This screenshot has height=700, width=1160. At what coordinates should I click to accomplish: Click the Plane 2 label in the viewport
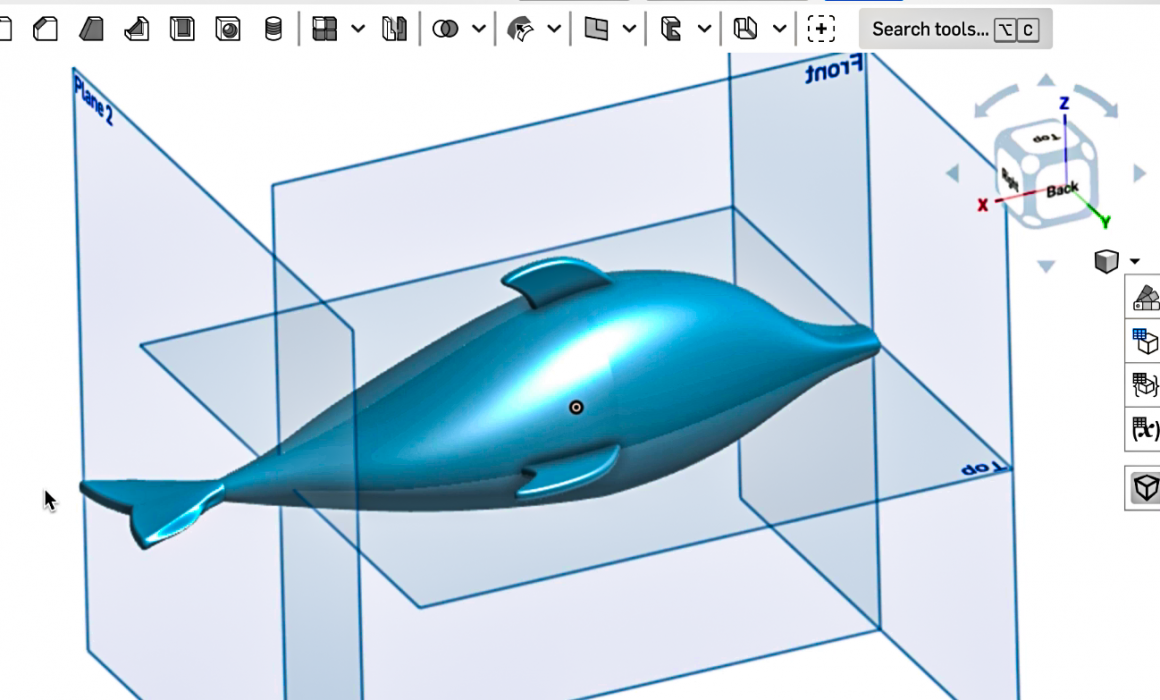pyautogui.click(x=93, y=101)
